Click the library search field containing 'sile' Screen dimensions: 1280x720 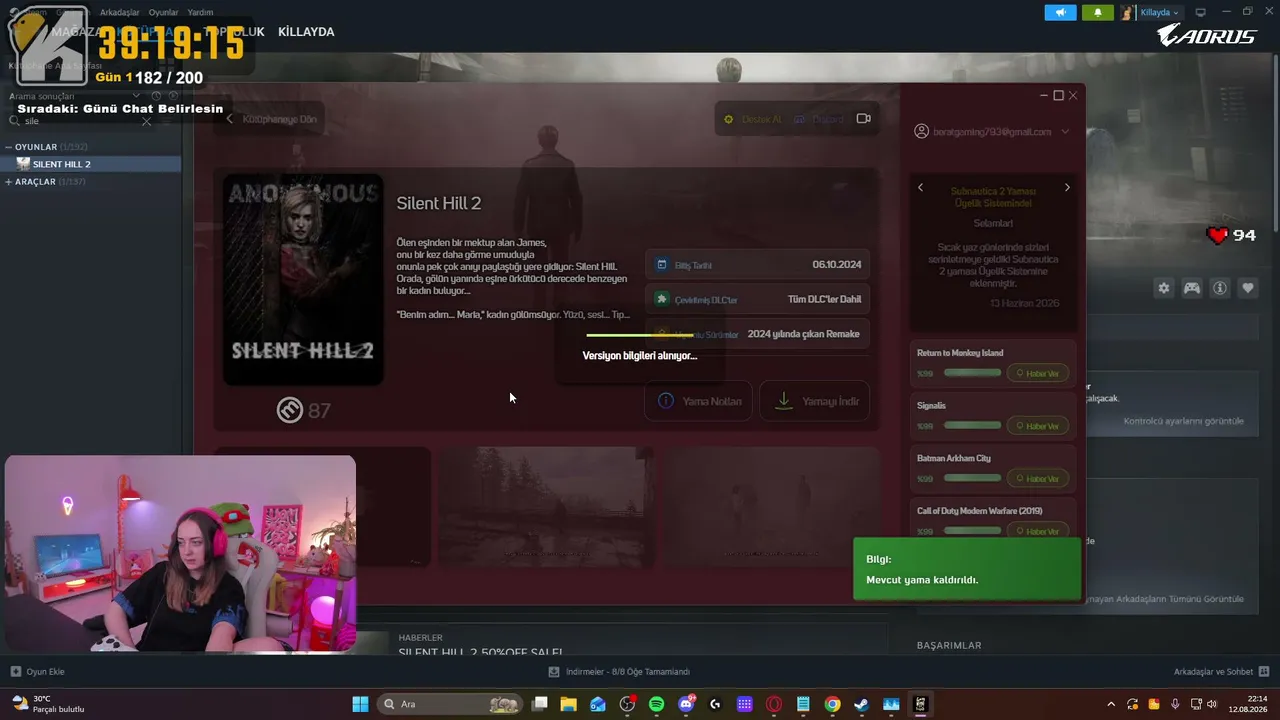(x=80, y=121)
